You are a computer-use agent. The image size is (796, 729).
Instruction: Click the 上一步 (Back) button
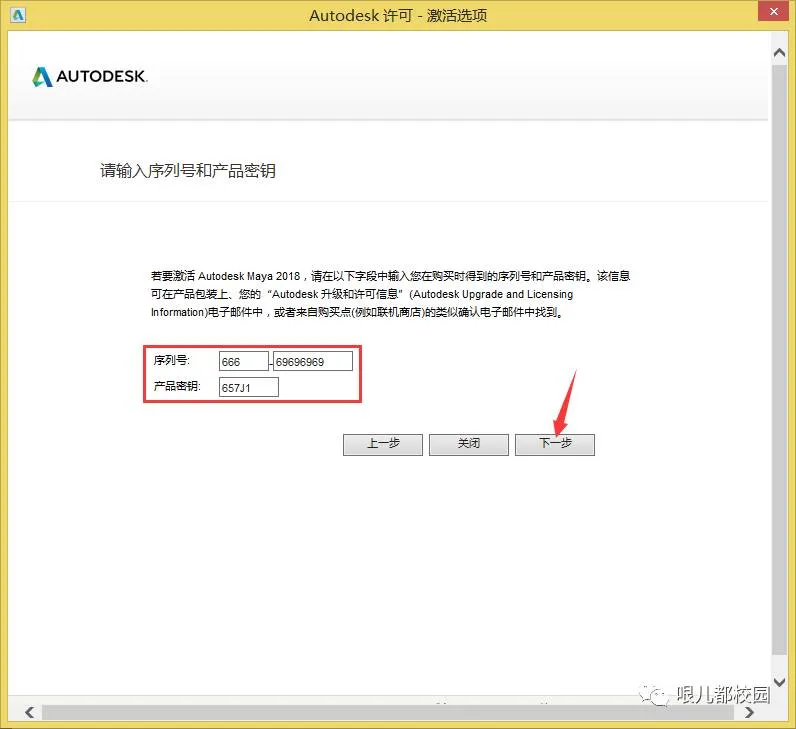(x=383, y=444)
